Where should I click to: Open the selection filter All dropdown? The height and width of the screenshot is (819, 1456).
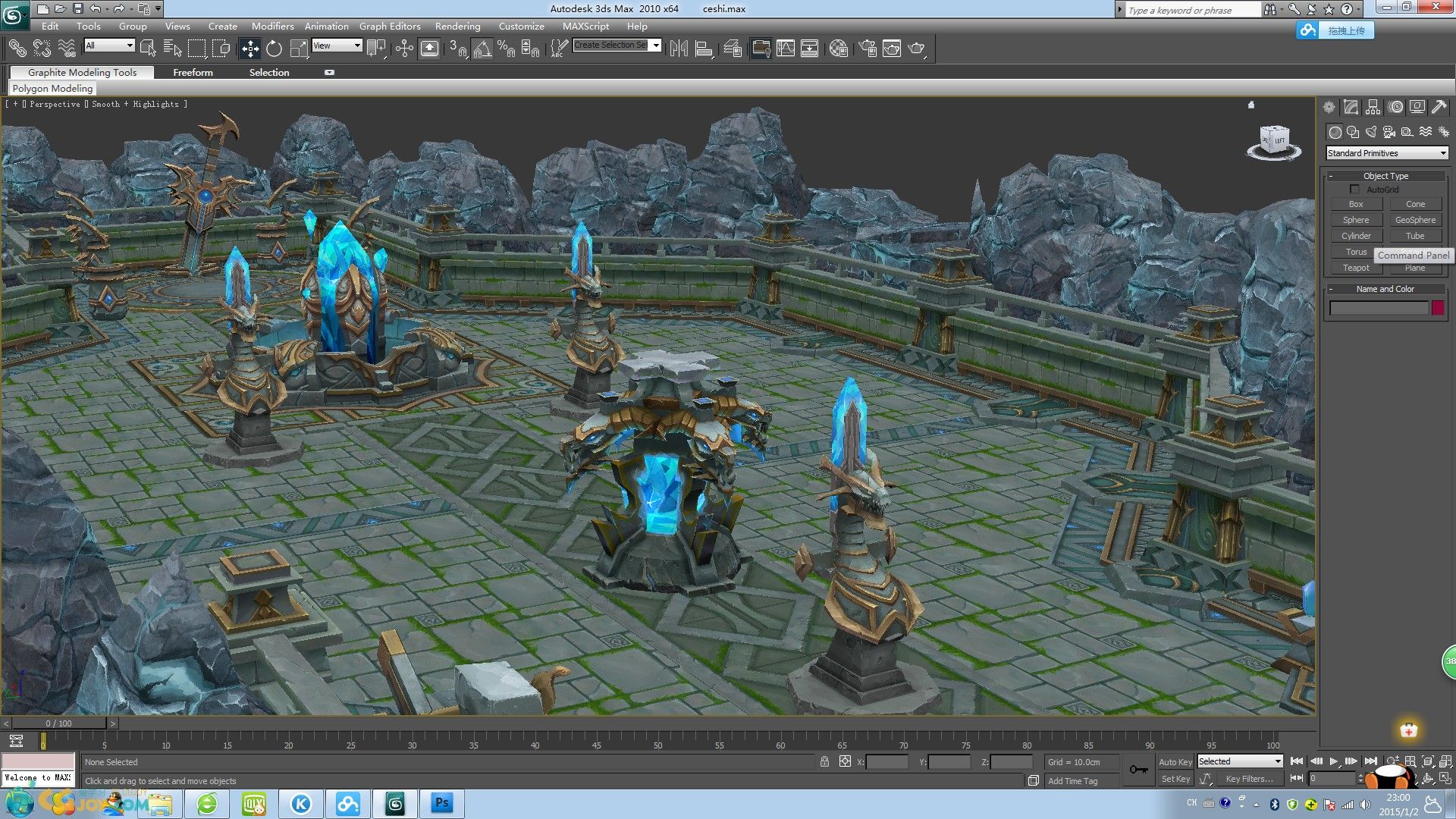click(109, 45)
